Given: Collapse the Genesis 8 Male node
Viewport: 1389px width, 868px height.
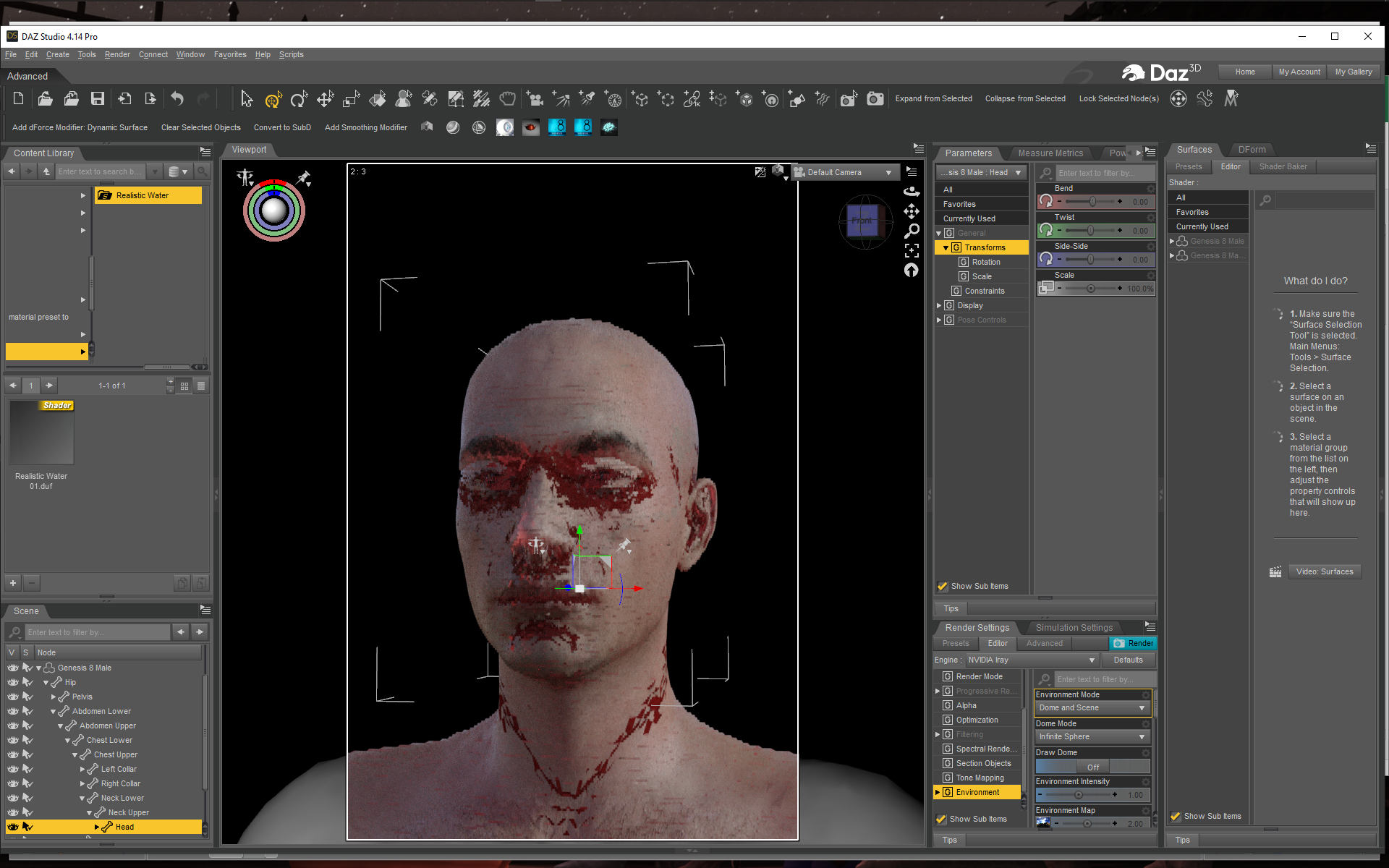Looking at the screenshot, I should click(39, 668).
